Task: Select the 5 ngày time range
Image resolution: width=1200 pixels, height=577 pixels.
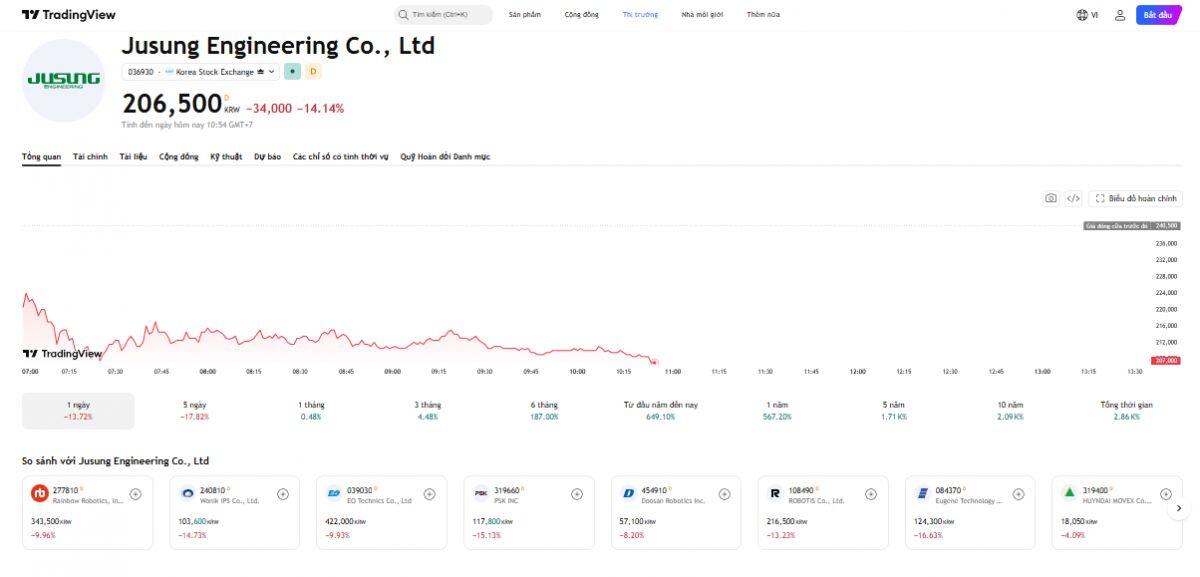Action: click(195, 410)
